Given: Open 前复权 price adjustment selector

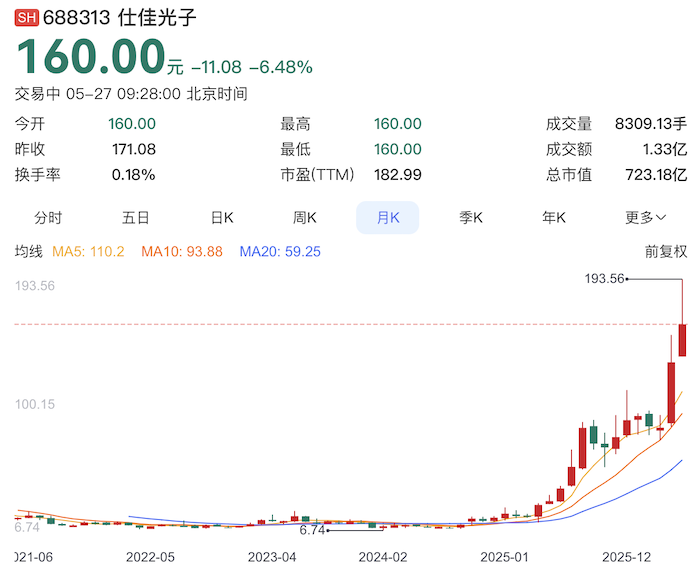Looking at the screenshot, I should point(666,252).
